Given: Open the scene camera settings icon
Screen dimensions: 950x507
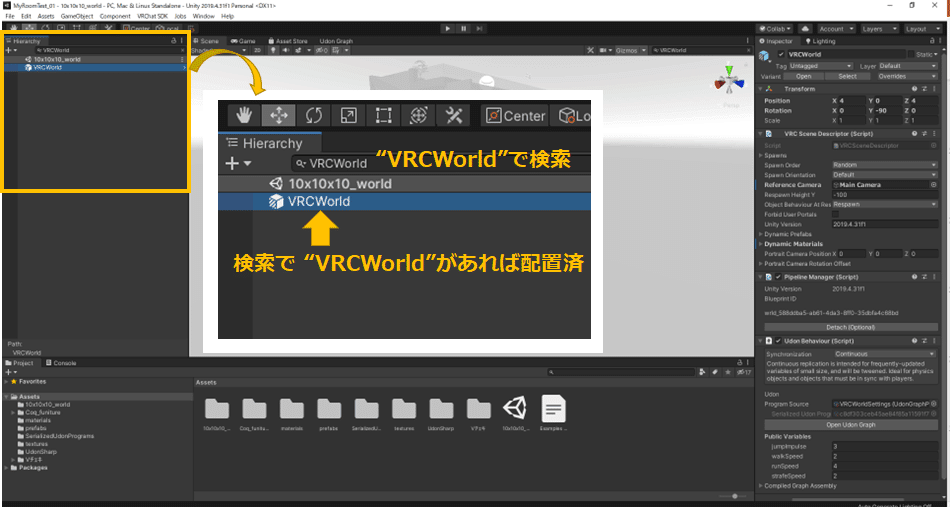Looking at the screenshot, I should (x=603, y=50).
